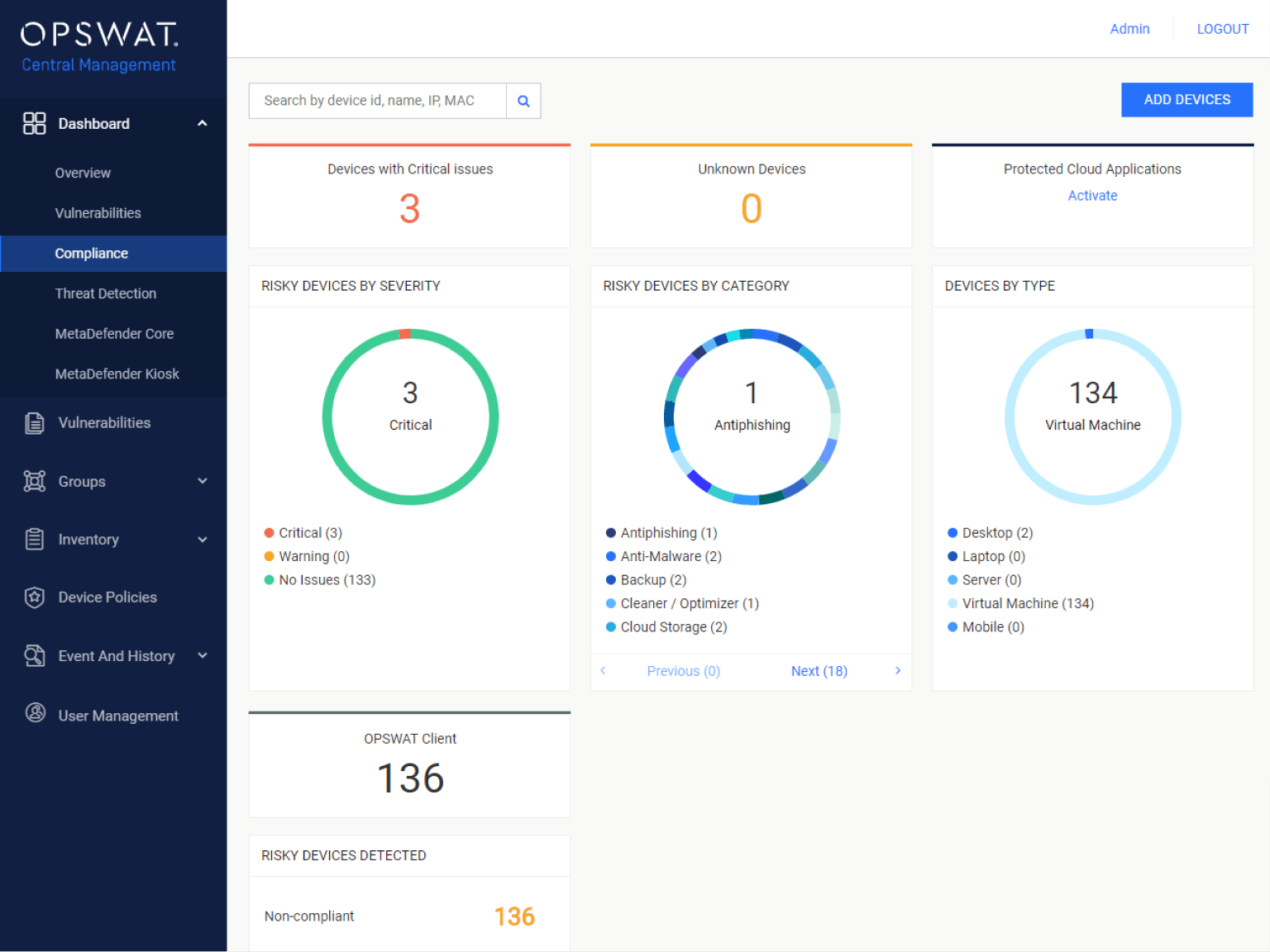Activate Protected Cloud Applications
This screenshot has height=952, width=1270.
point(1092,195)
